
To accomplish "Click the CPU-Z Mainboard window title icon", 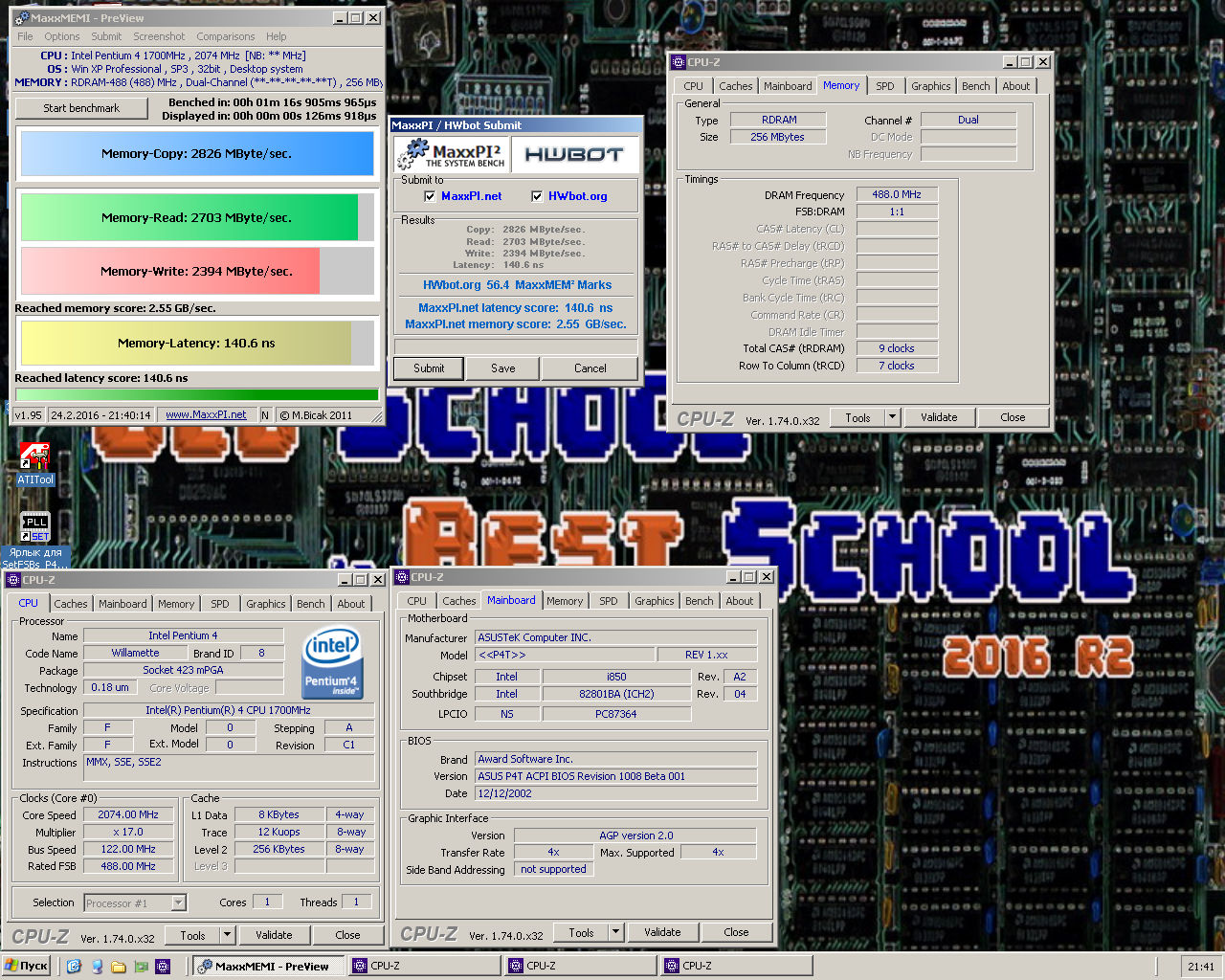I will pos(402,577).
